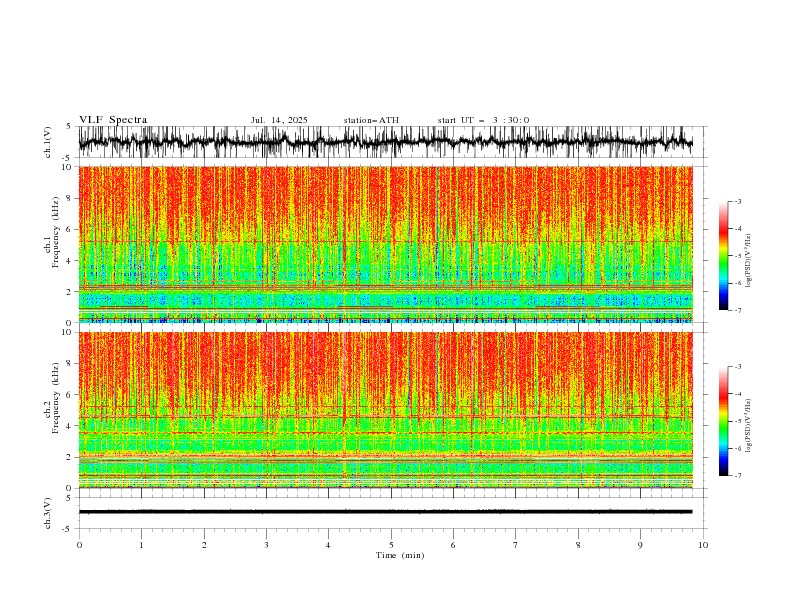Viewport: 792px width, 612px height.
Task: Click the ch.1 "Frequency (kHz)" axis label
Action: tap(55, 232)
